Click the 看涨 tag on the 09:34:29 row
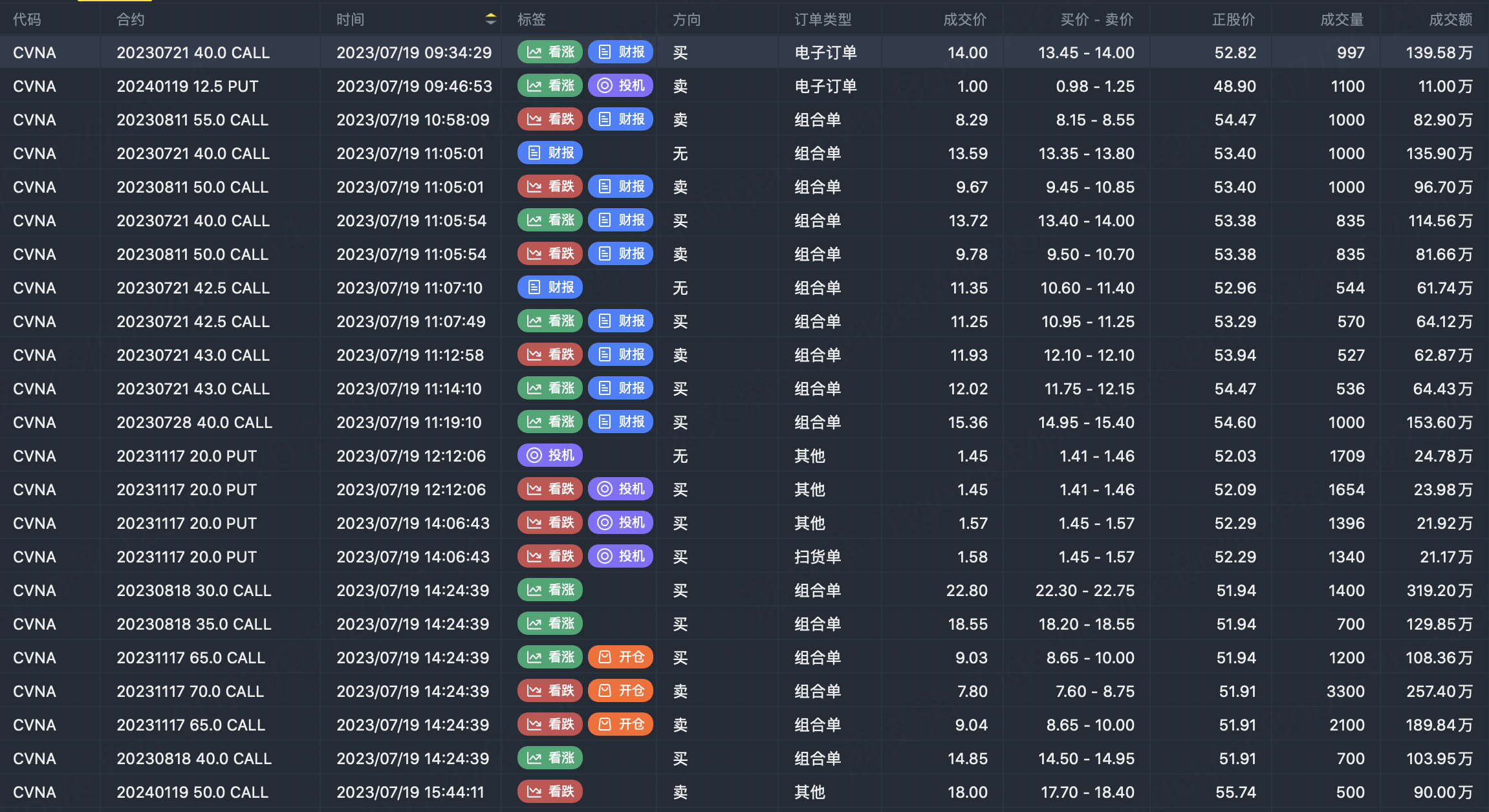The image size is (1489, 812). (550, 52)
